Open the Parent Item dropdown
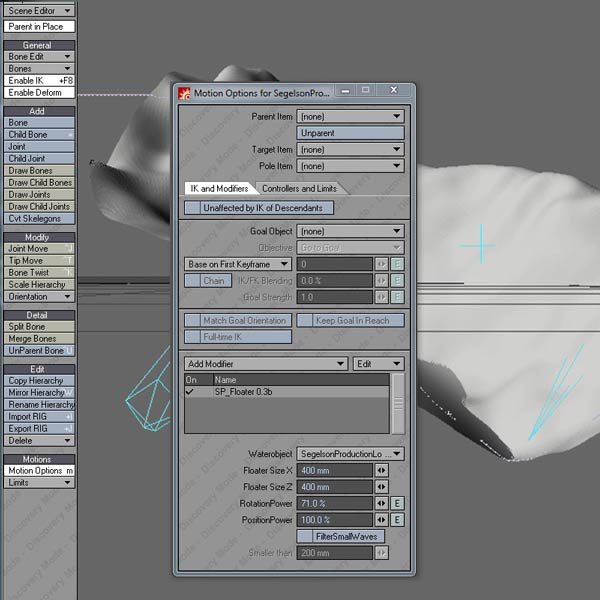 pyautogui.click(x=350, y=117)
